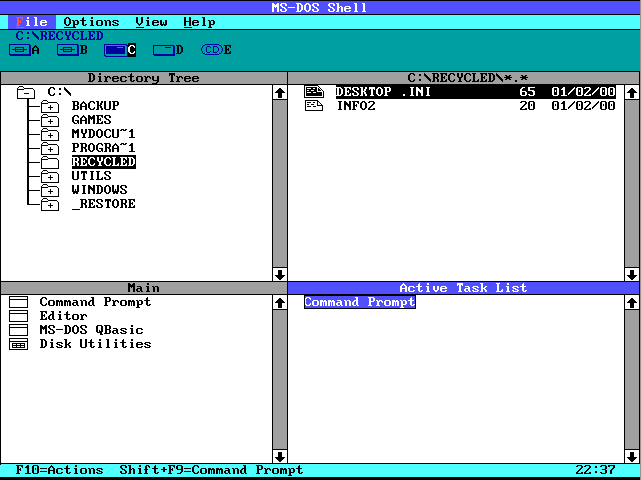Click Main panel scrollbar down arrow
Screen dimensions: 642x480
tap(280, 456)
